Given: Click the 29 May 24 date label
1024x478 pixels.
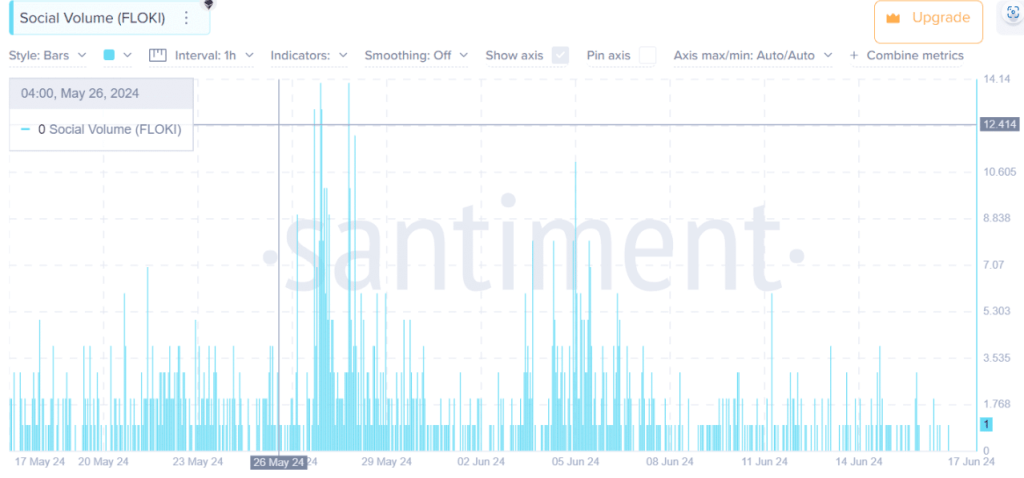Looking at the screenshot, I should (387, 462).
